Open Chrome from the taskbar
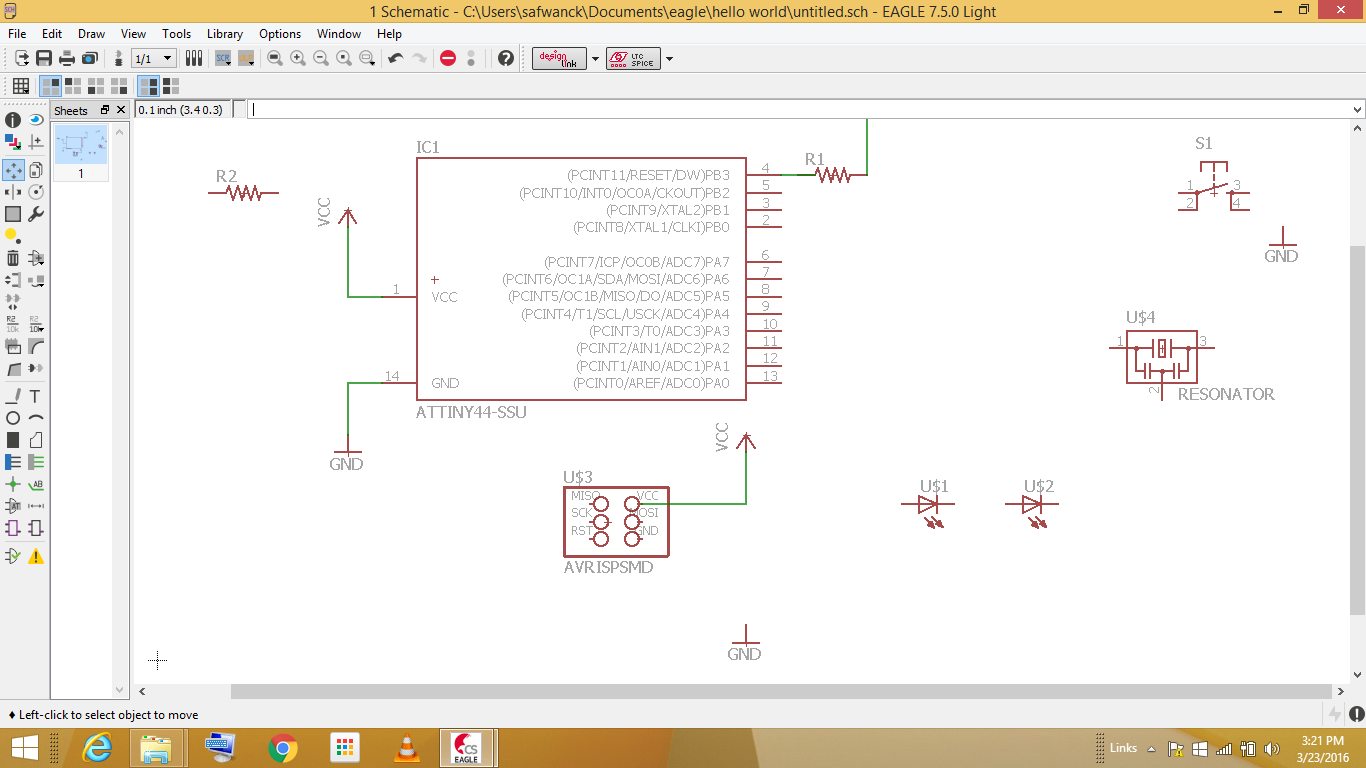1366x768 pixels. coord(283,747)
